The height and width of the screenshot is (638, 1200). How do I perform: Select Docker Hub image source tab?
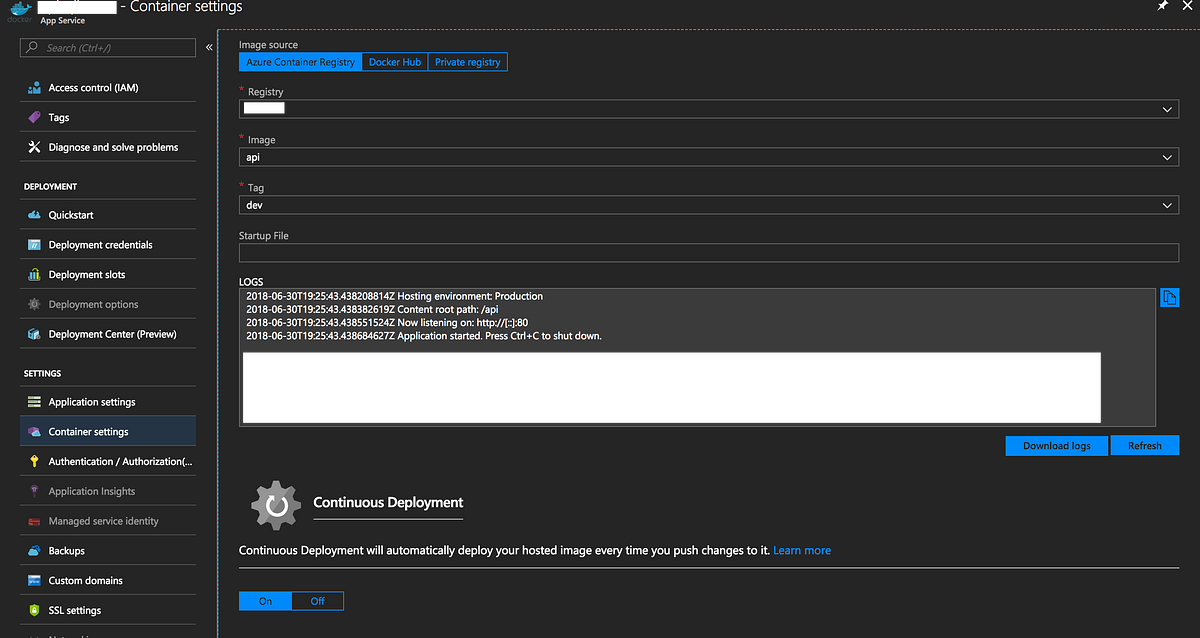(395, 62)
